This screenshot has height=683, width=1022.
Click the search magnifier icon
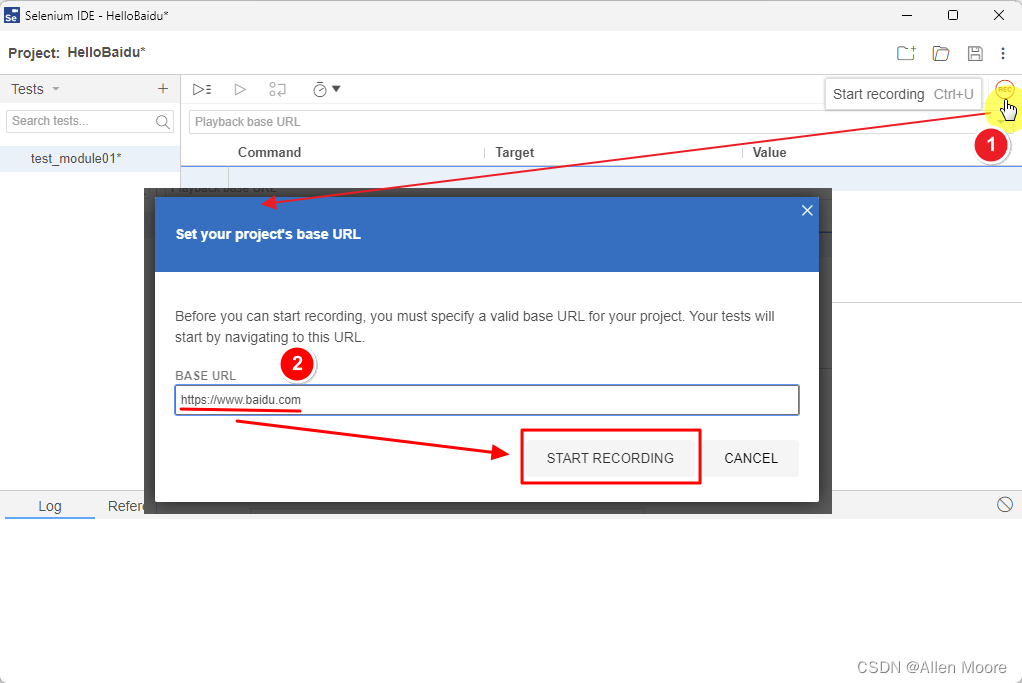coord(163,121)
